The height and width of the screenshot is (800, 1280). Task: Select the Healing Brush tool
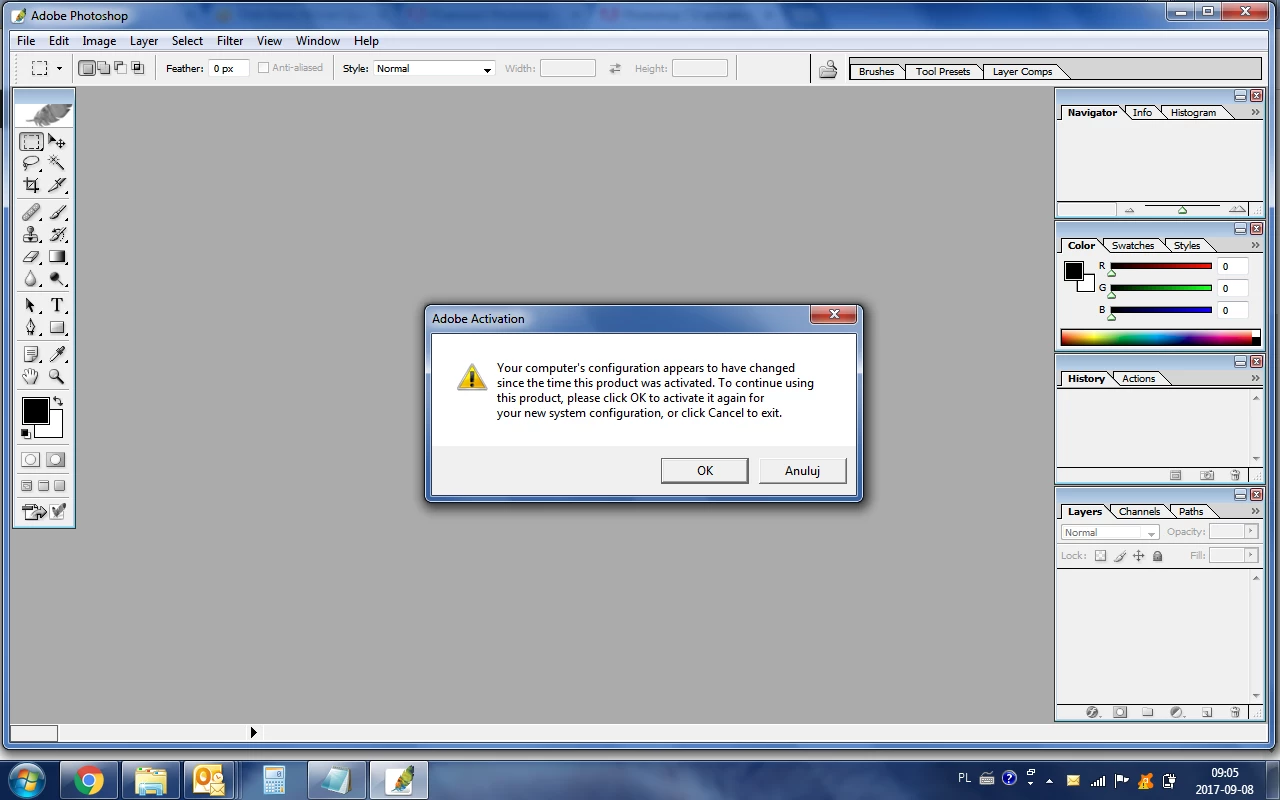[32, 212]
